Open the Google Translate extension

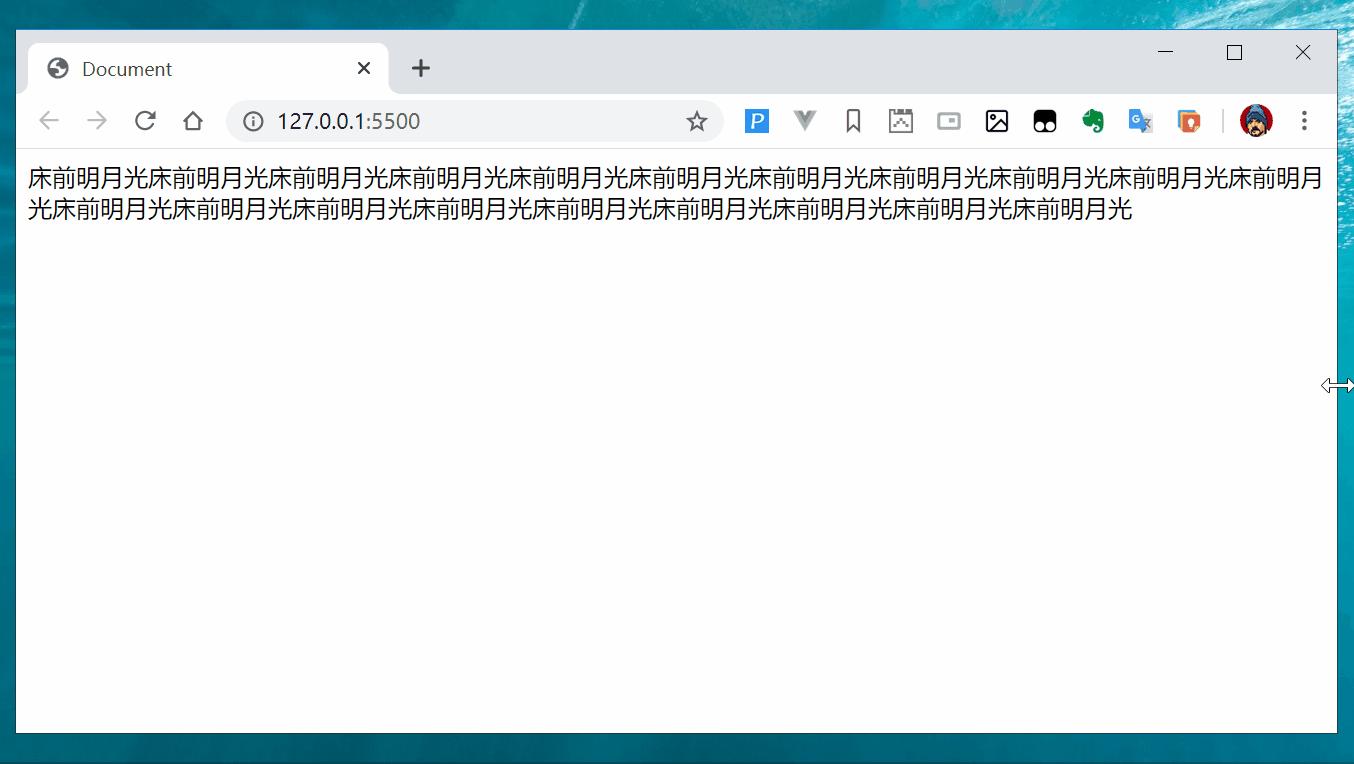pos(1140,120)
